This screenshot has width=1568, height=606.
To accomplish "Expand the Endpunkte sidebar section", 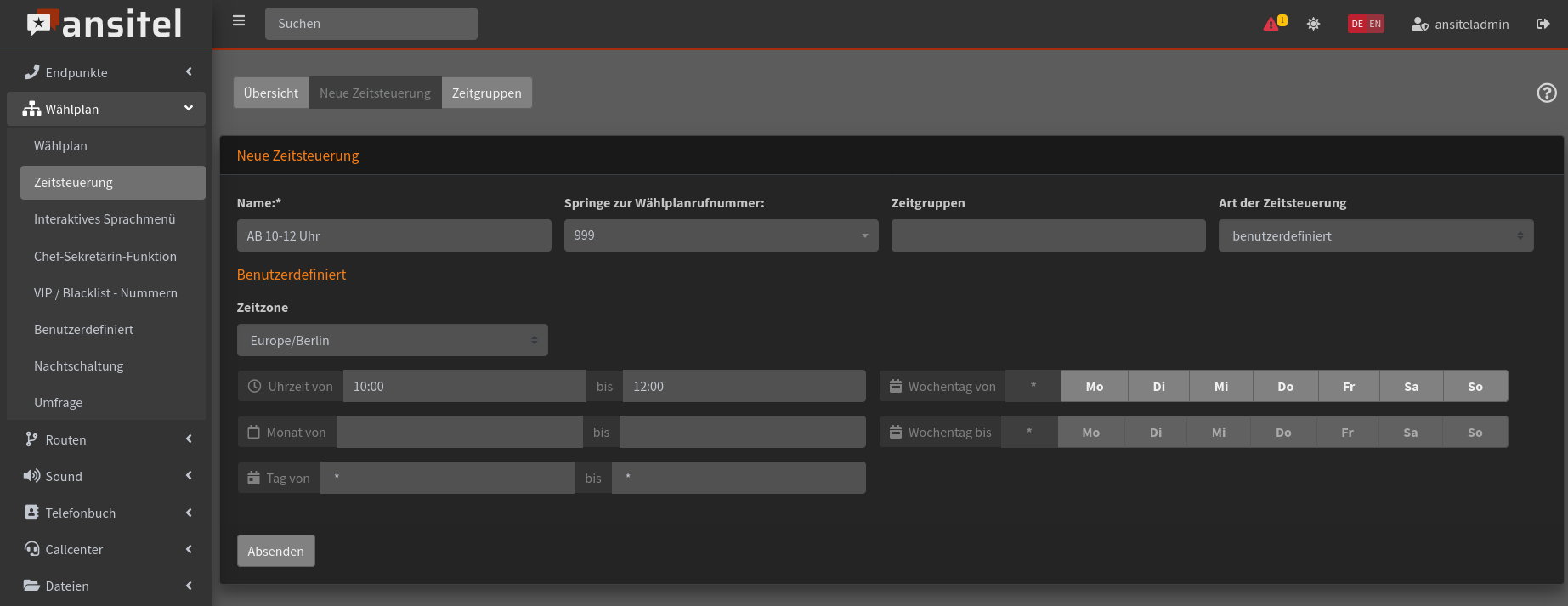I will pyautogui.click(x=106, y=72).
